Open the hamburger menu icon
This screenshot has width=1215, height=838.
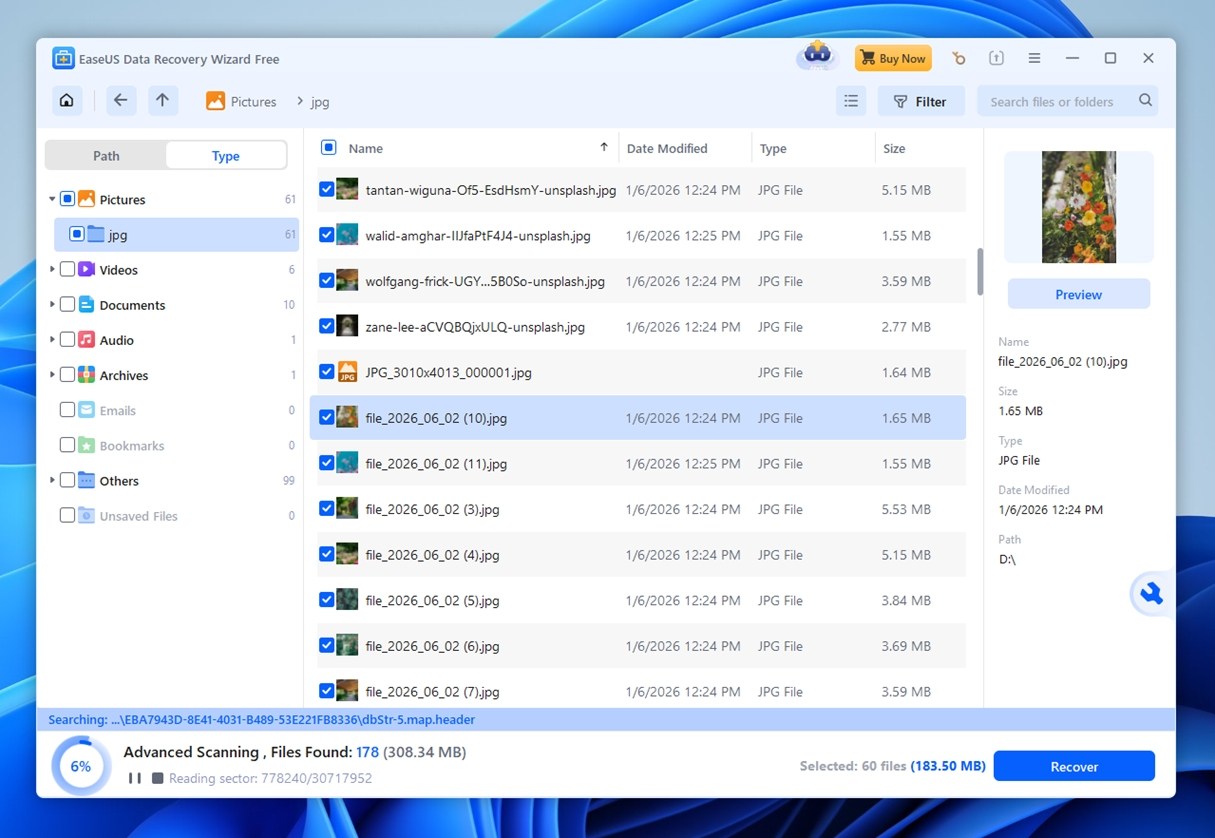(x=1034, y=57)
